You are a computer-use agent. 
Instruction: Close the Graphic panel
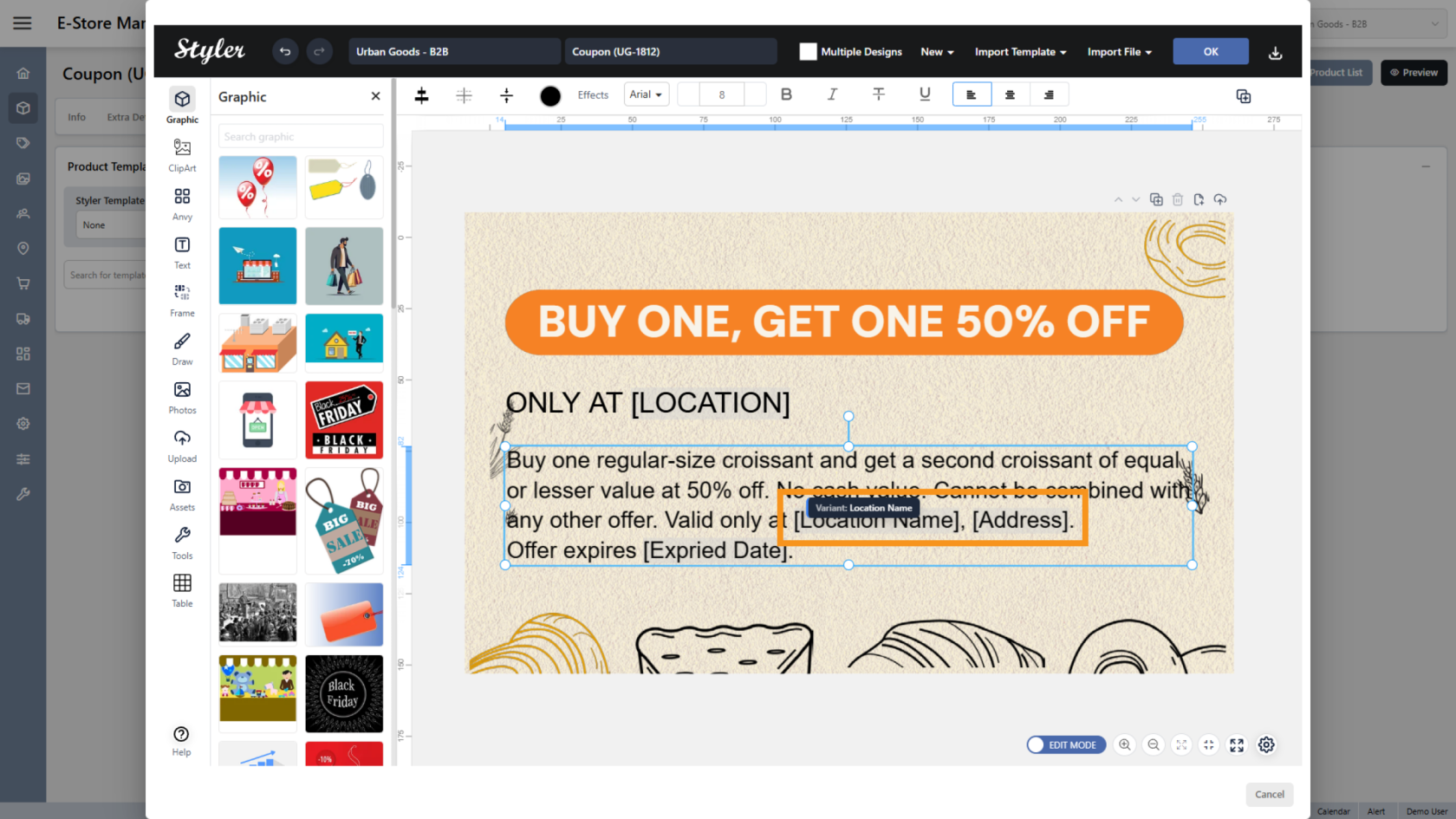[x=375, y=96]
